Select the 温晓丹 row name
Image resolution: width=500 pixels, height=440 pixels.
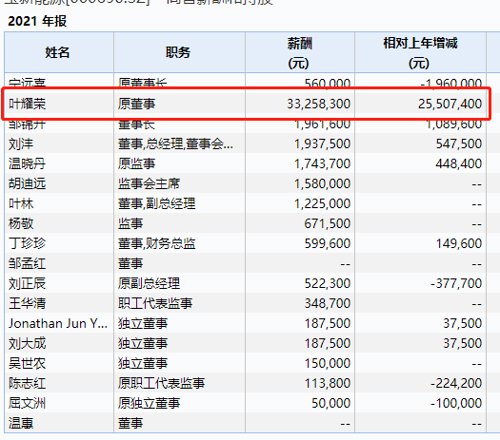coord(27,164)
